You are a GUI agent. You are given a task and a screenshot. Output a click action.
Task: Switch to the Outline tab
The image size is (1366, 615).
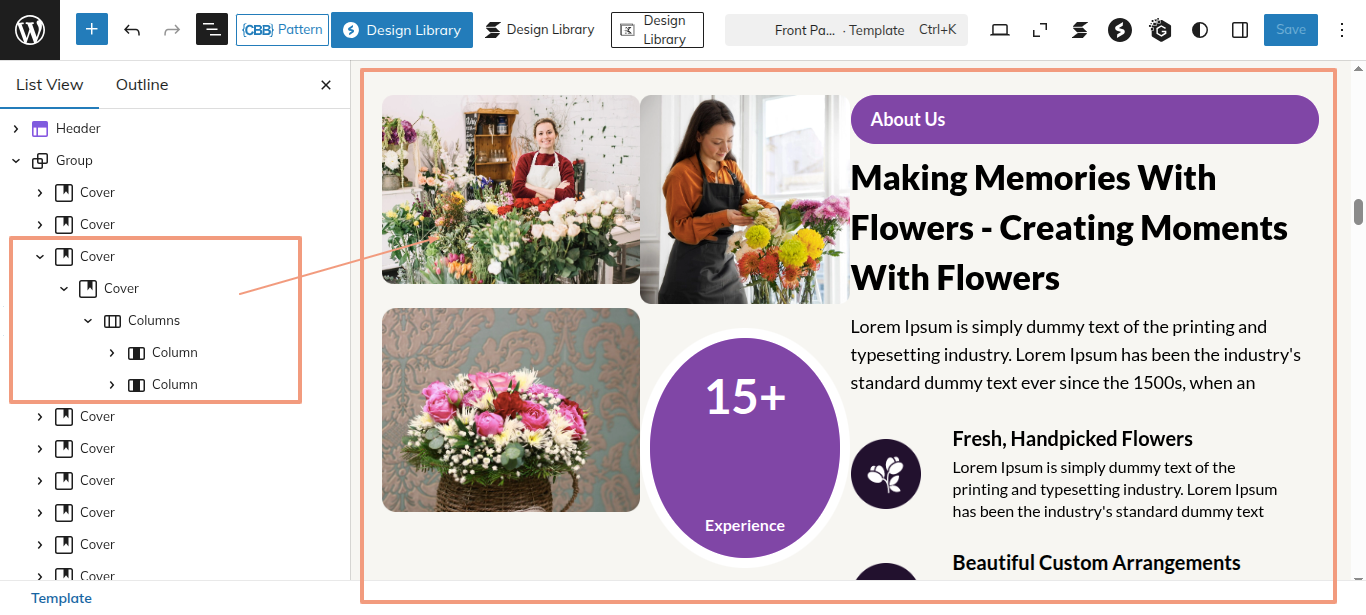[x=142, y=85]
